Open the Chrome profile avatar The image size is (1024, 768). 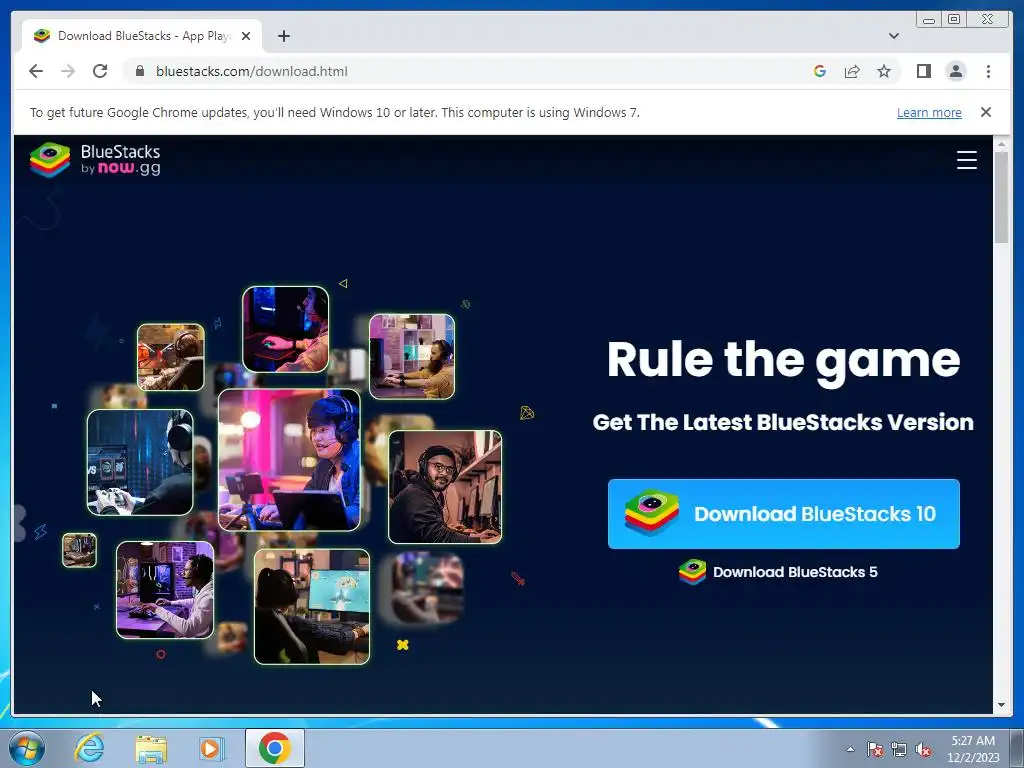tap(955, 71)
